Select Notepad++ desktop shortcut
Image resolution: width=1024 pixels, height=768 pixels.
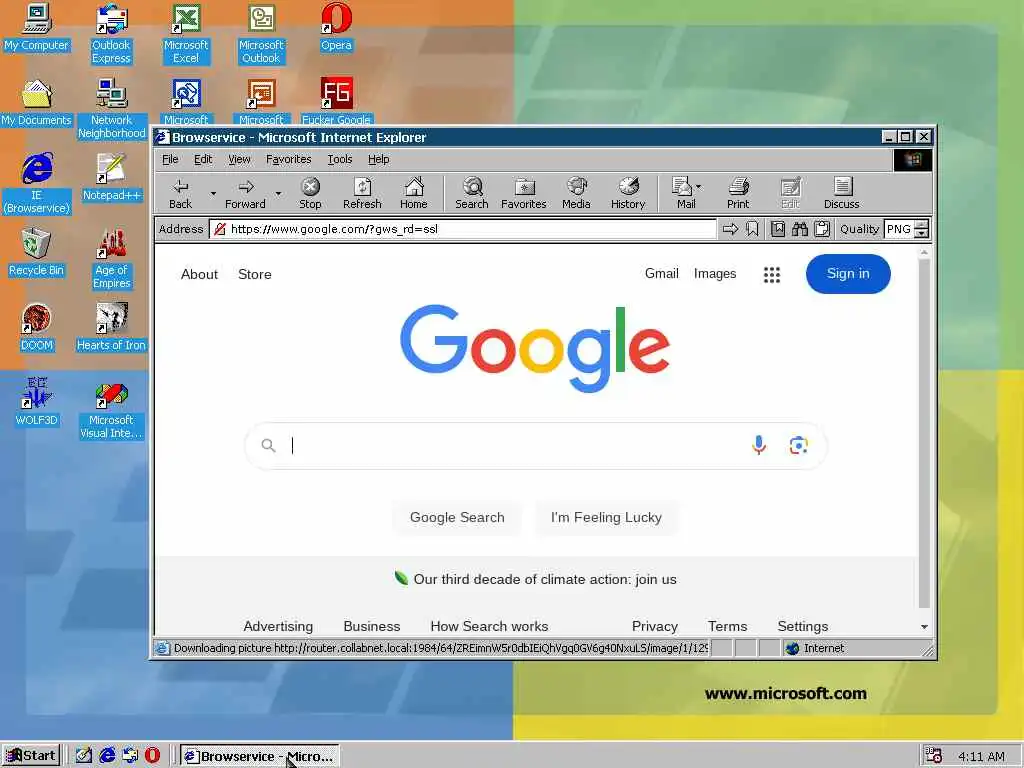112,178
